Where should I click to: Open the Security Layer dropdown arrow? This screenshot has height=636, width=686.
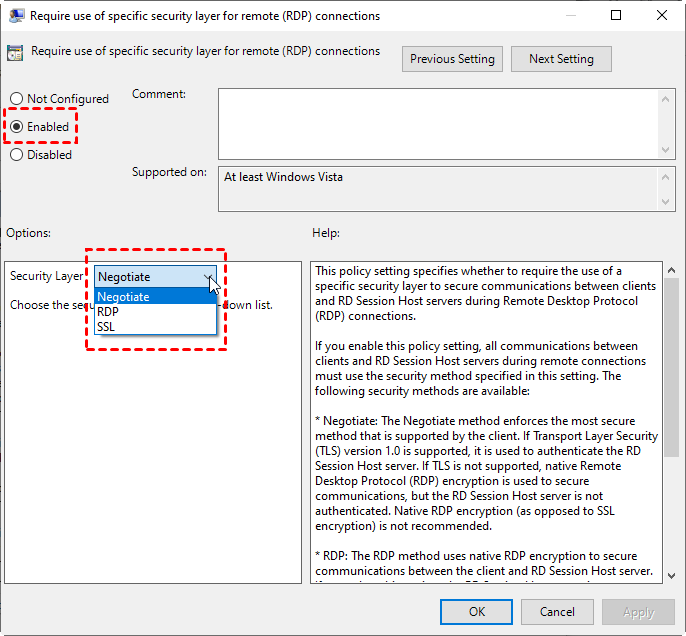pos(208,277)
